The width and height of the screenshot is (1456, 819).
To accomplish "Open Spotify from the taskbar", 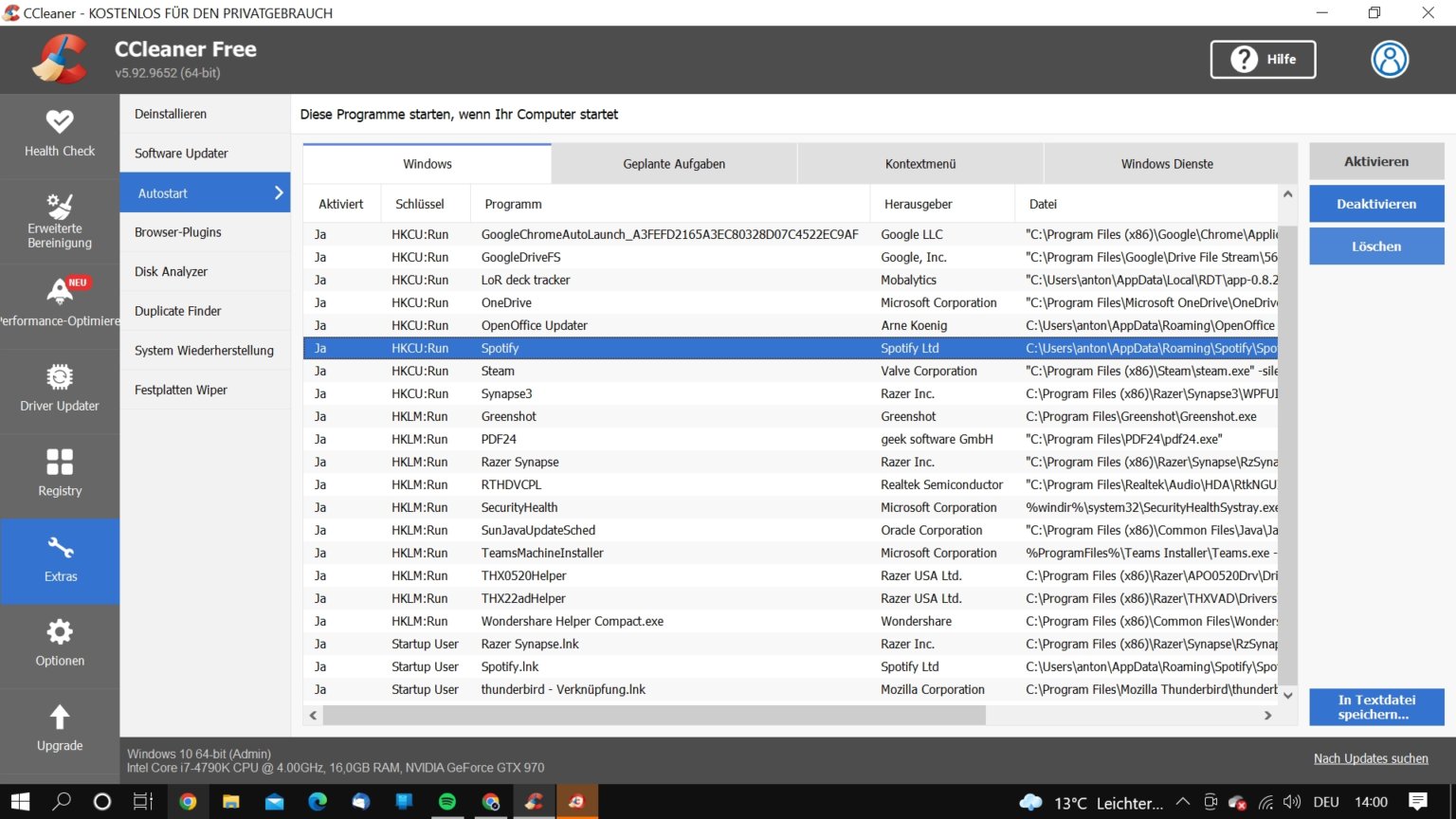I will (x=446, y=801).
